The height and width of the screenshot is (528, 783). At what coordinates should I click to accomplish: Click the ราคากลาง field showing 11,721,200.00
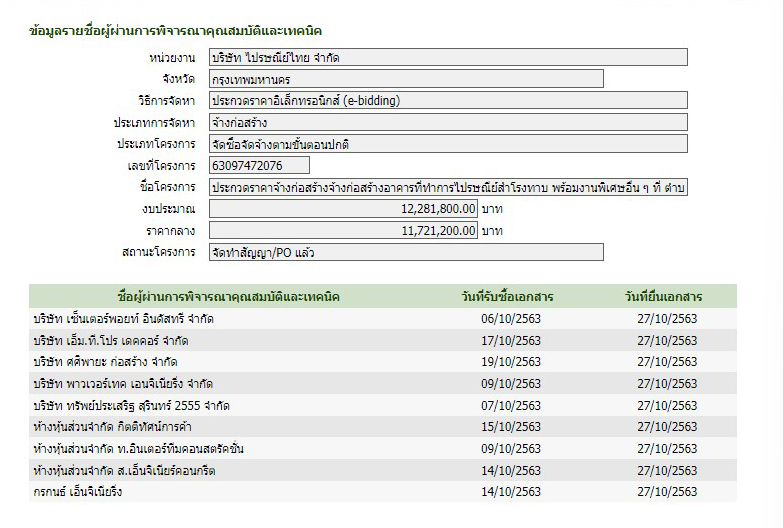(343, 230)
